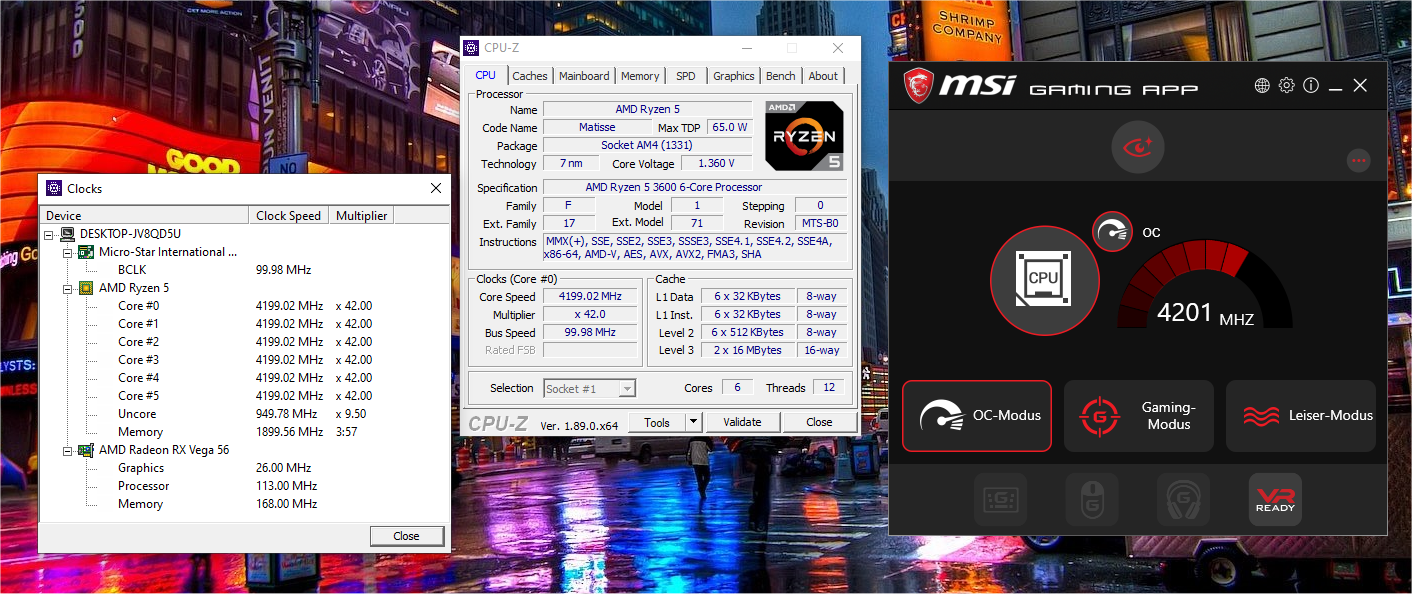The height and width of the screenshot is (594, 1412).
Task: Click the Micro-Star motherboard icon in tree
Action: point(86,252)
